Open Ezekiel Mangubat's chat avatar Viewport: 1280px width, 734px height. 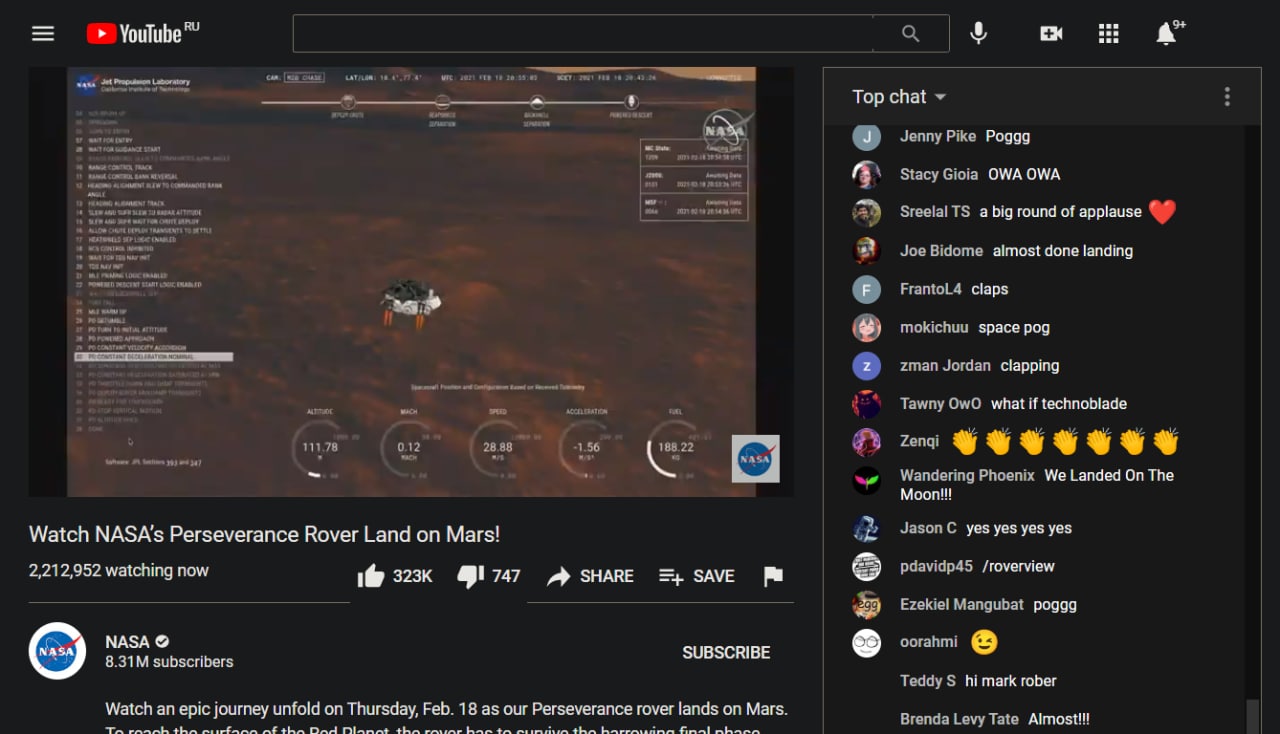pos(866,605)
